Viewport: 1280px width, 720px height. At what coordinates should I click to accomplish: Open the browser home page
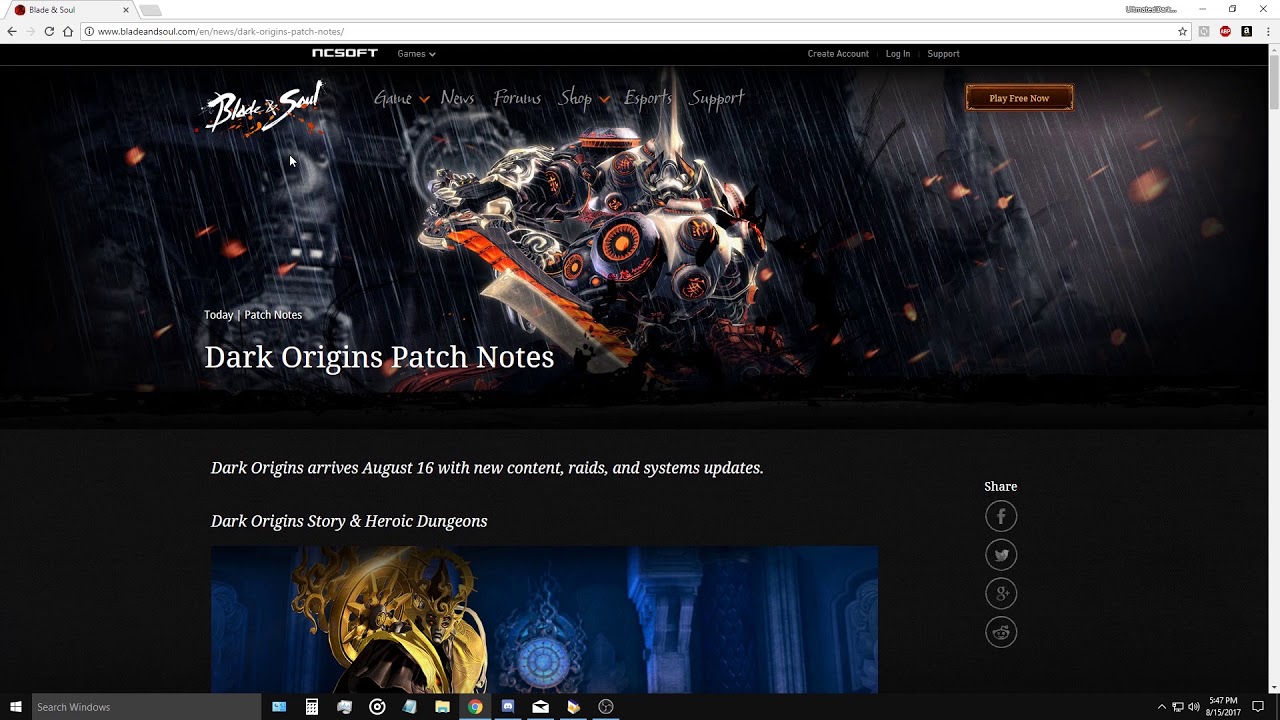[x=68, y=31]
